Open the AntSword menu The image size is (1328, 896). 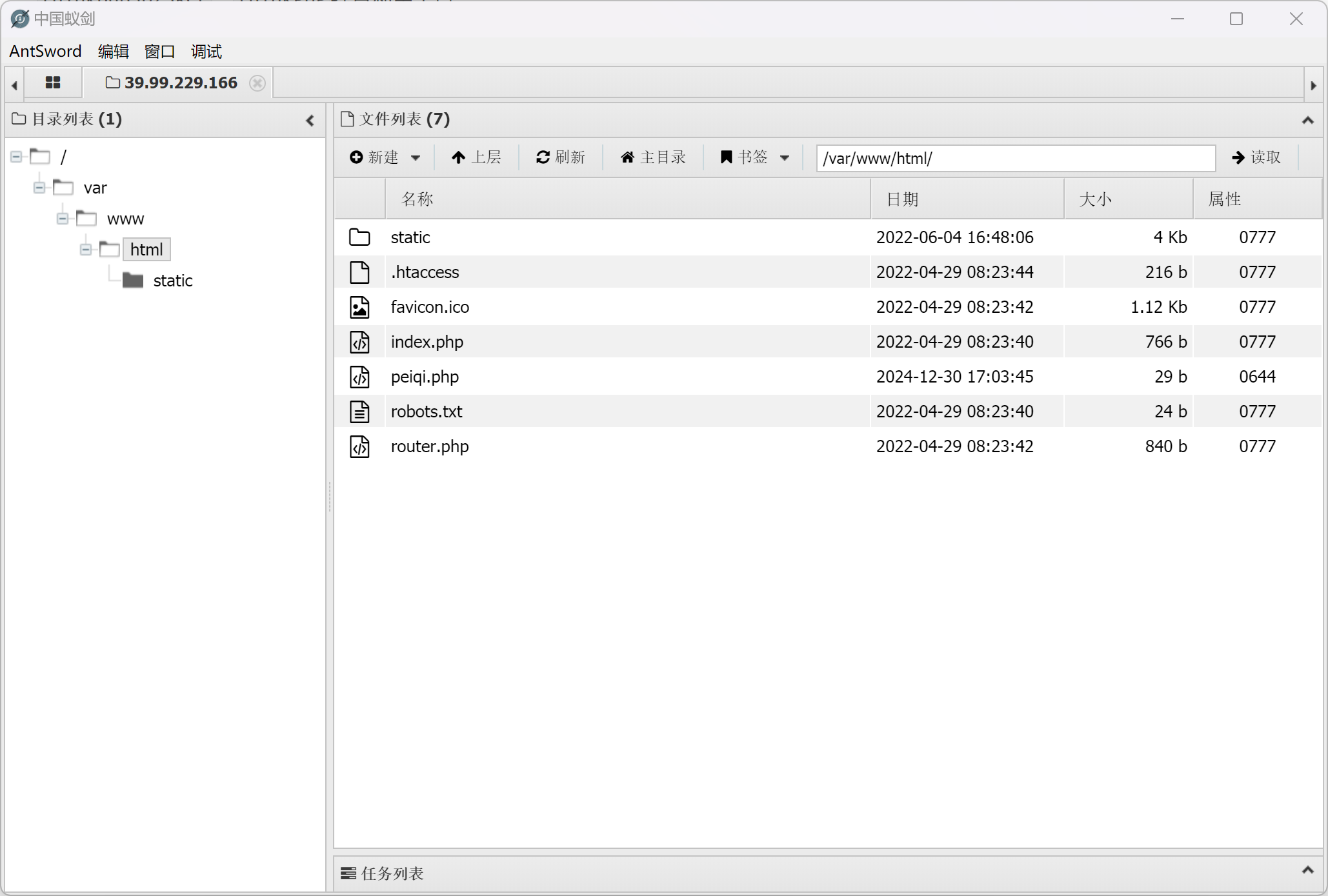[x=45, y=51]
